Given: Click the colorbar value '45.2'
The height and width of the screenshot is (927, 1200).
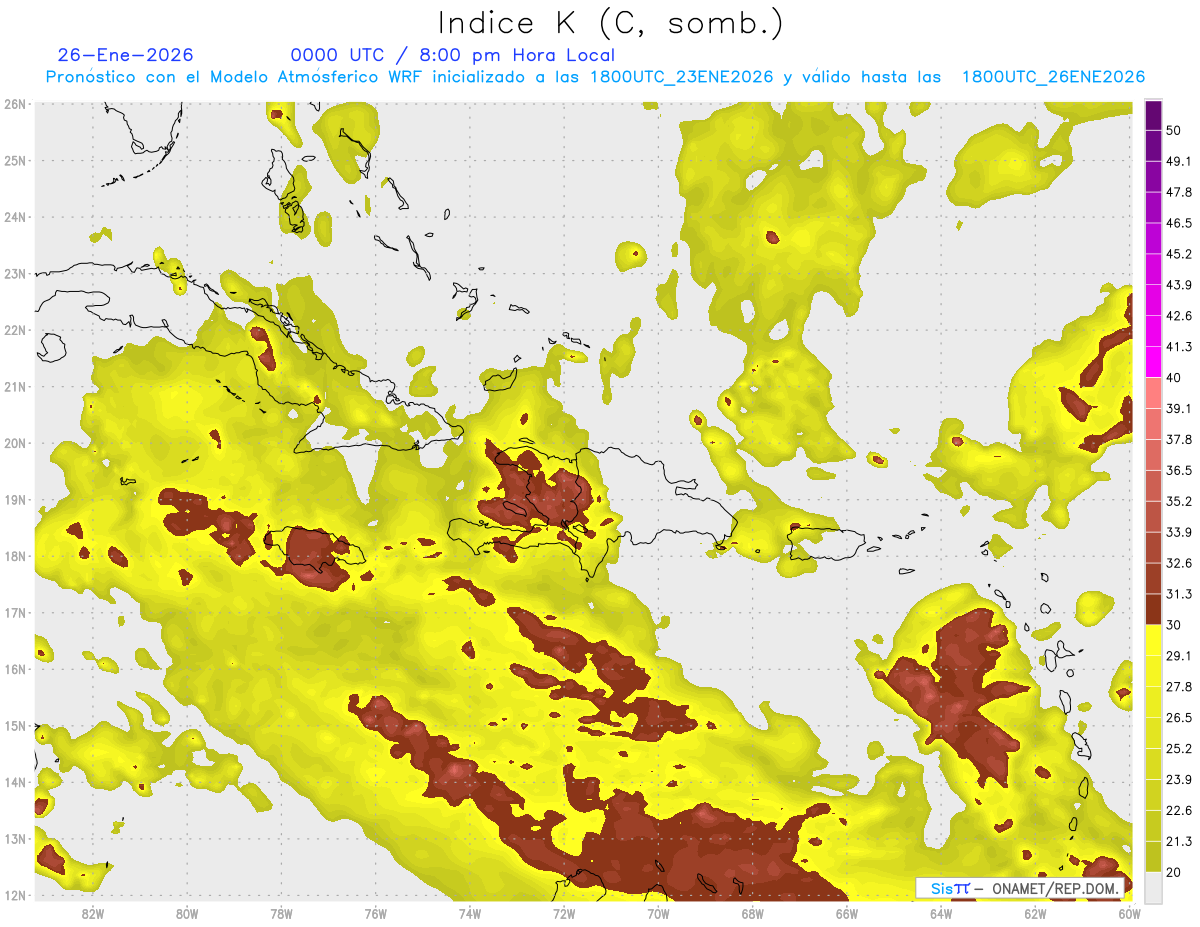Looking at the screenshot, I should [x=1178, y=254].
